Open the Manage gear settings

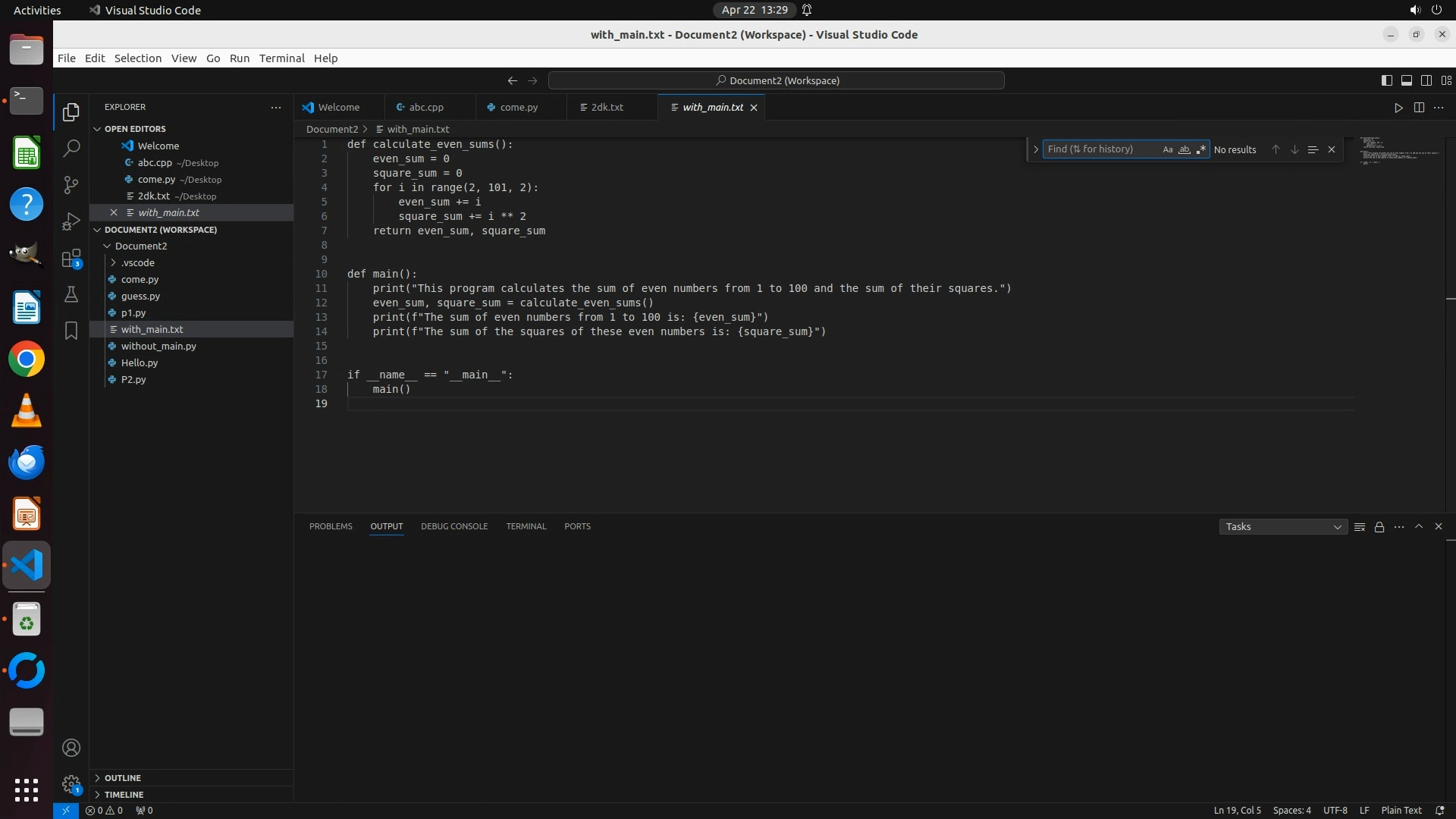click(x=71, y=783)
